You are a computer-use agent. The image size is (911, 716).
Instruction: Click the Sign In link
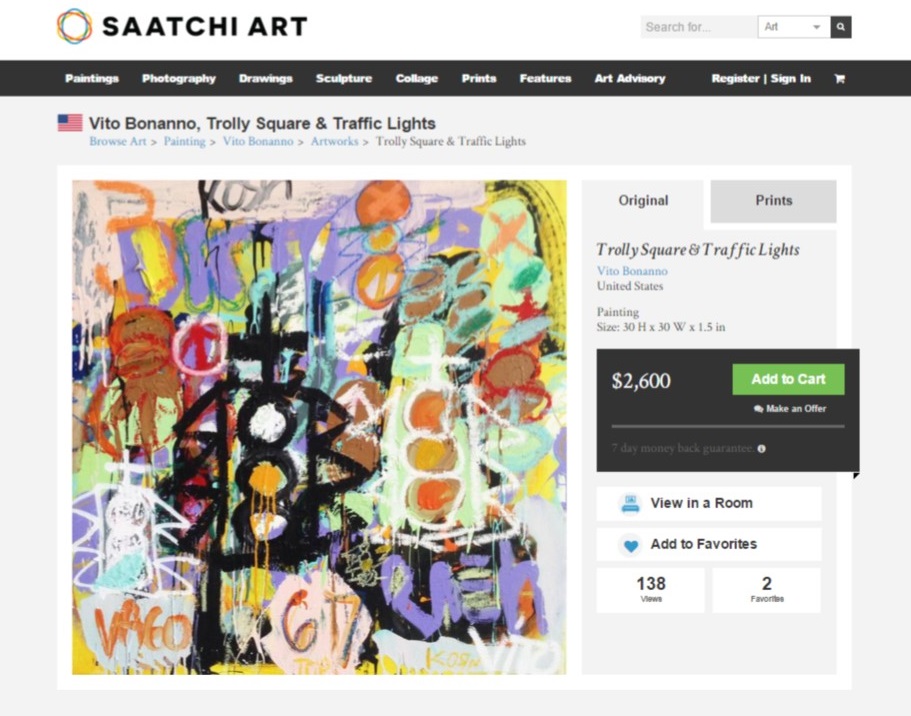[791, 78]
